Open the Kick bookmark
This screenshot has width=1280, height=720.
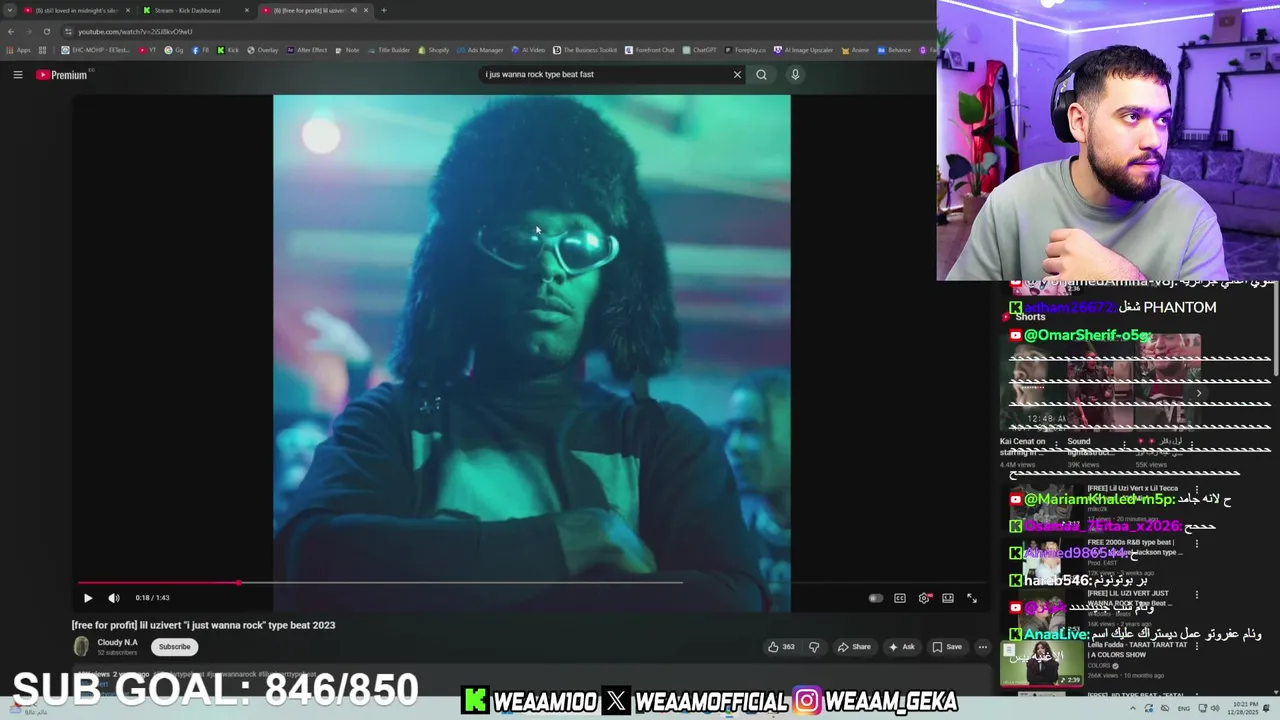tap(229, 50)
